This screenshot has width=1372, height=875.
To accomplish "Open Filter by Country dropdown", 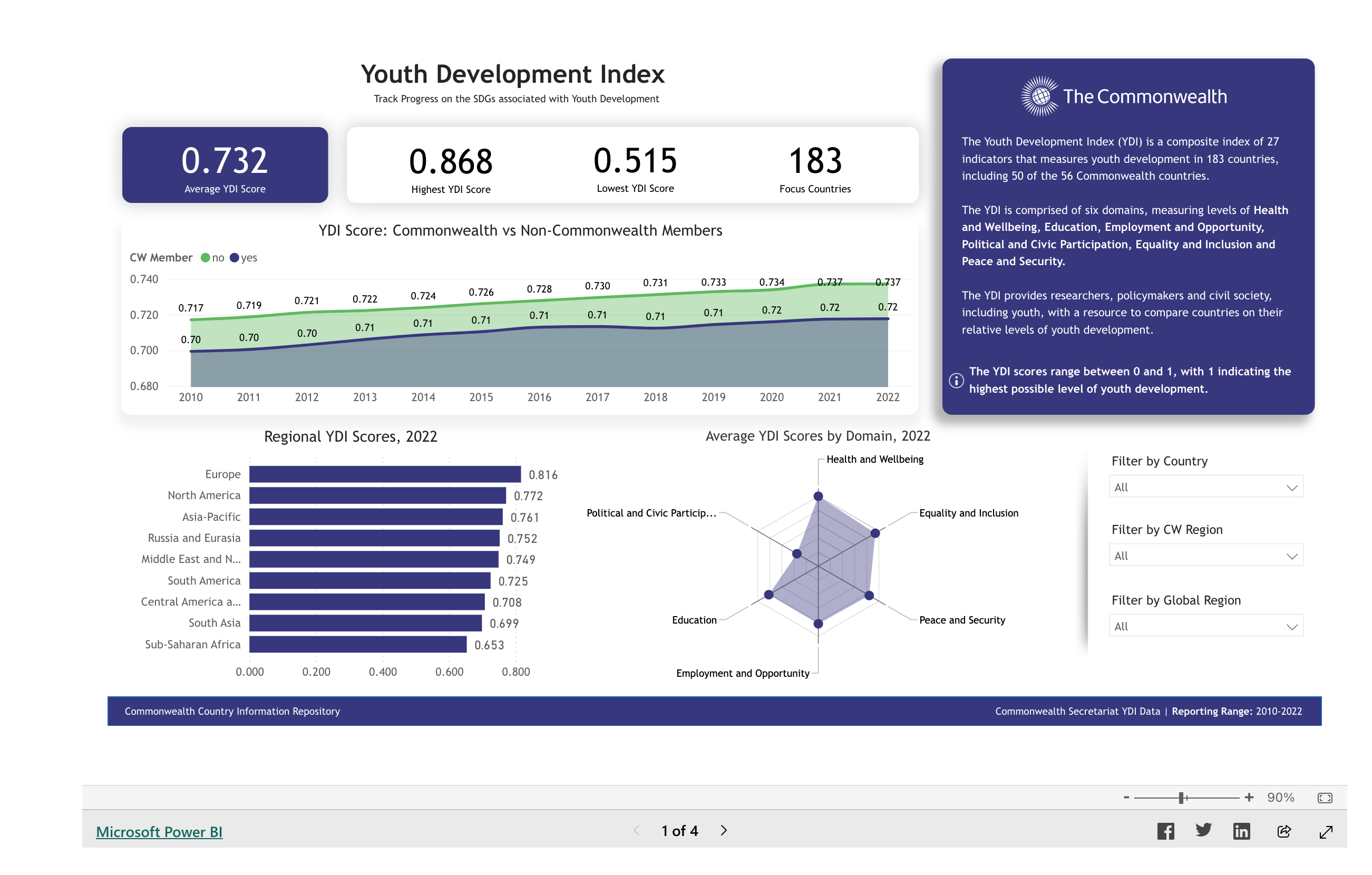I will [x=1205, y=487].
